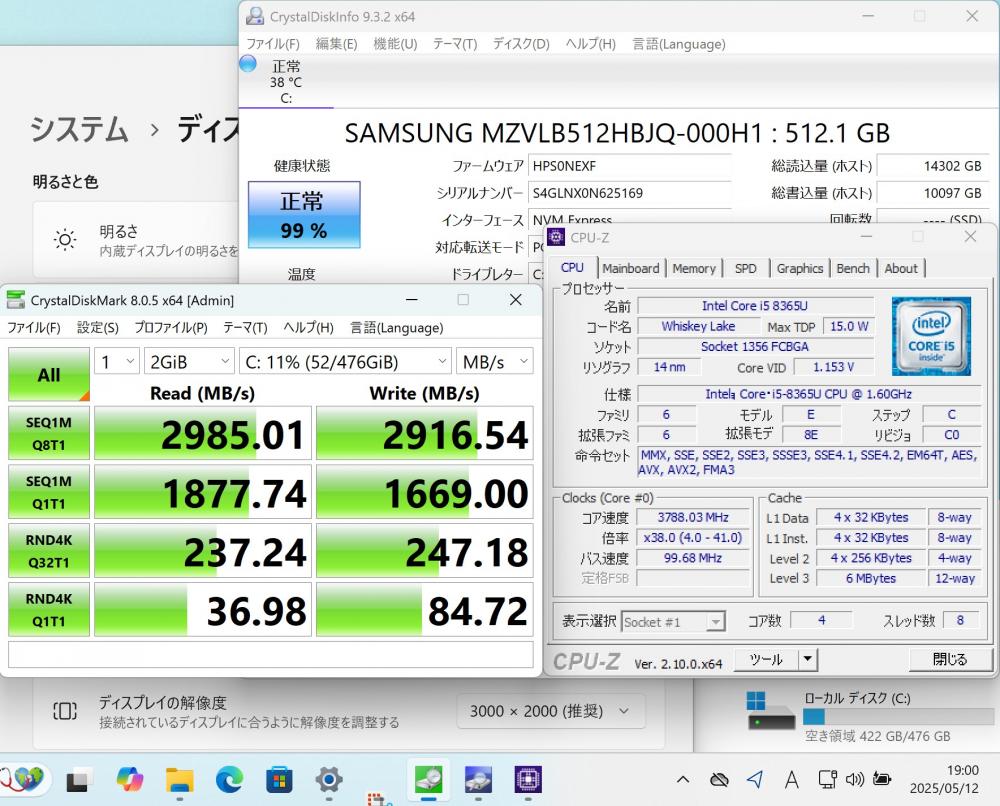Click the location arrow tray icon
The width and height of the screenshot is (1000, 806).
pos(755,779)
